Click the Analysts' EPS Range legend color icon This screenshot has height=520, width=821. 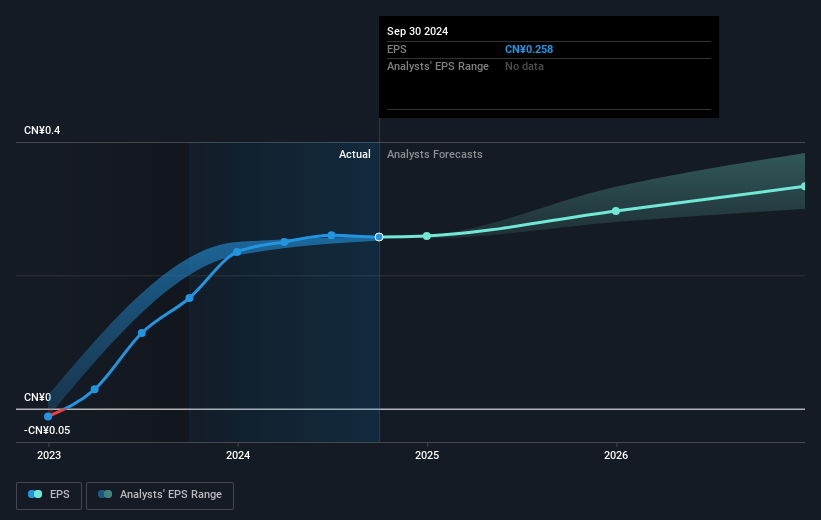pos(105,494)
